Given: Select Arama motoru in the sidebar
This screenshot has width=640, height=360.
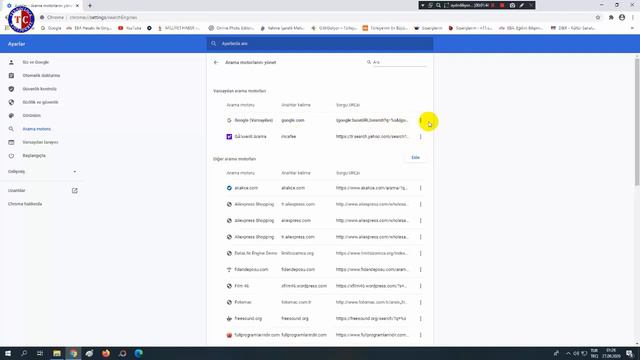Looking at the screenshot, I should click(36, 129).
